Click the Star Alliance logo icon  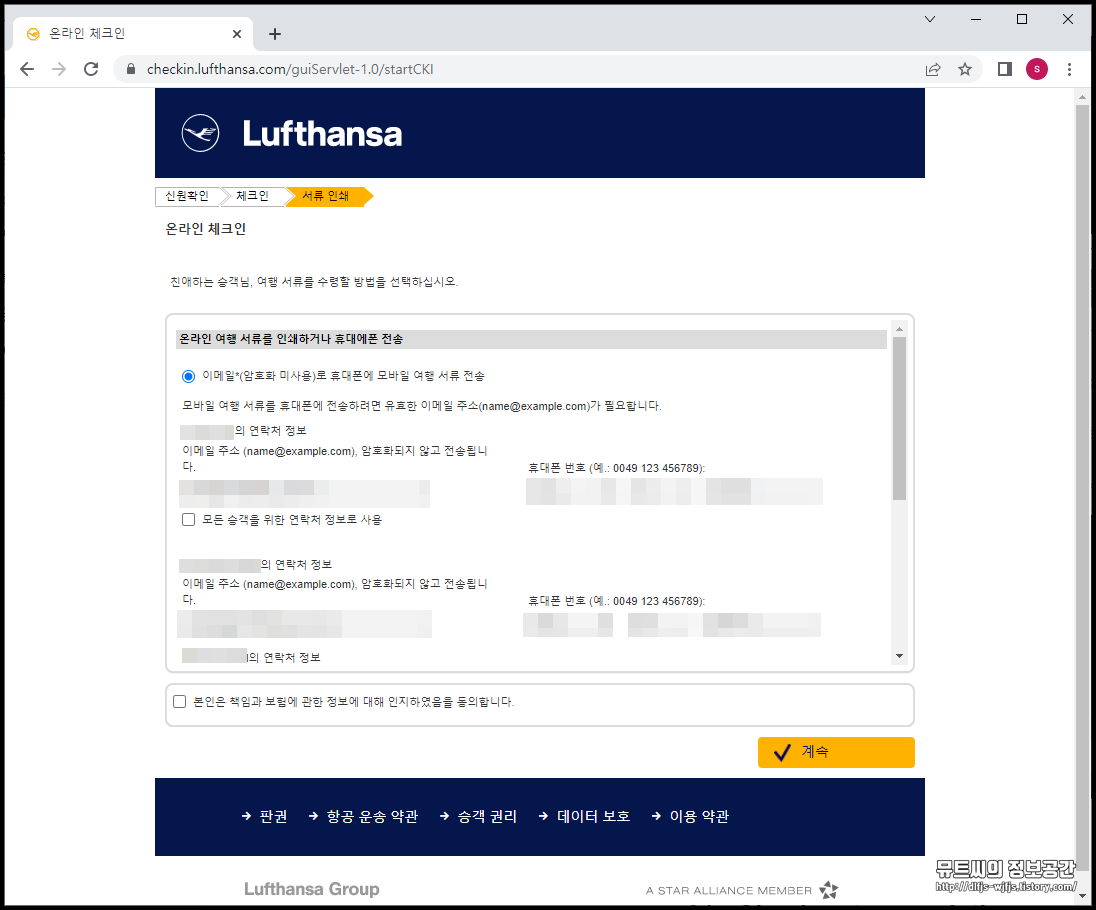[x=828, y=890]
